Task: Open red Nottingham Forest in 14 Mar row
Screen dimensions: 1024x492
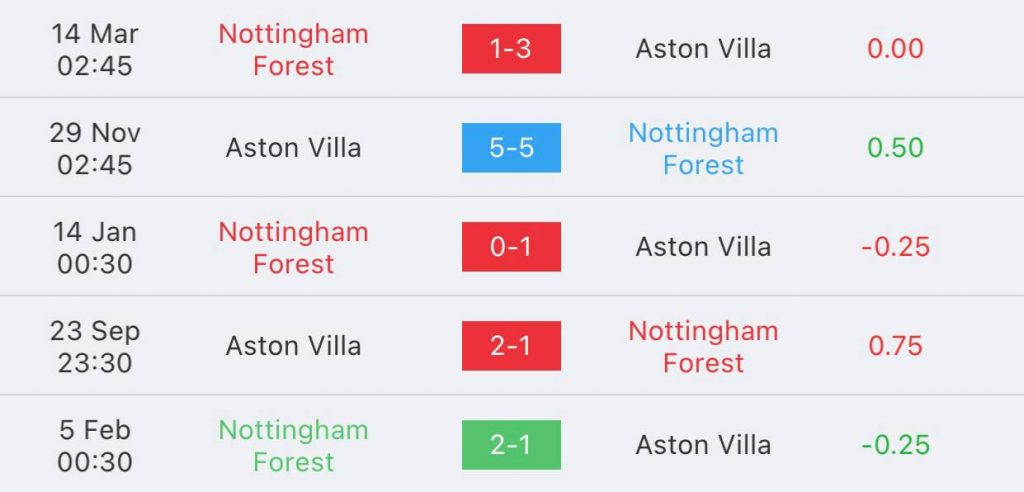Action: pyautogui.click(x=293, y=50)
